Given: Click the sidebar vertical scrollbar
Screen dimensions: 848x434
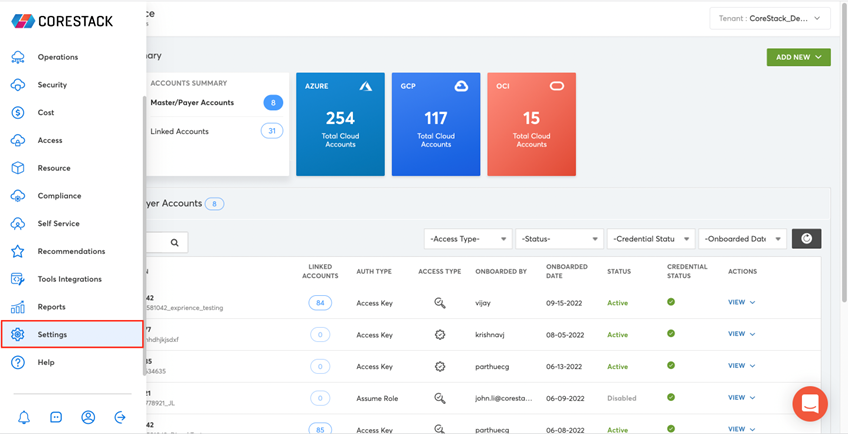Looking at the screenshot, I should [x=144, y=236].
